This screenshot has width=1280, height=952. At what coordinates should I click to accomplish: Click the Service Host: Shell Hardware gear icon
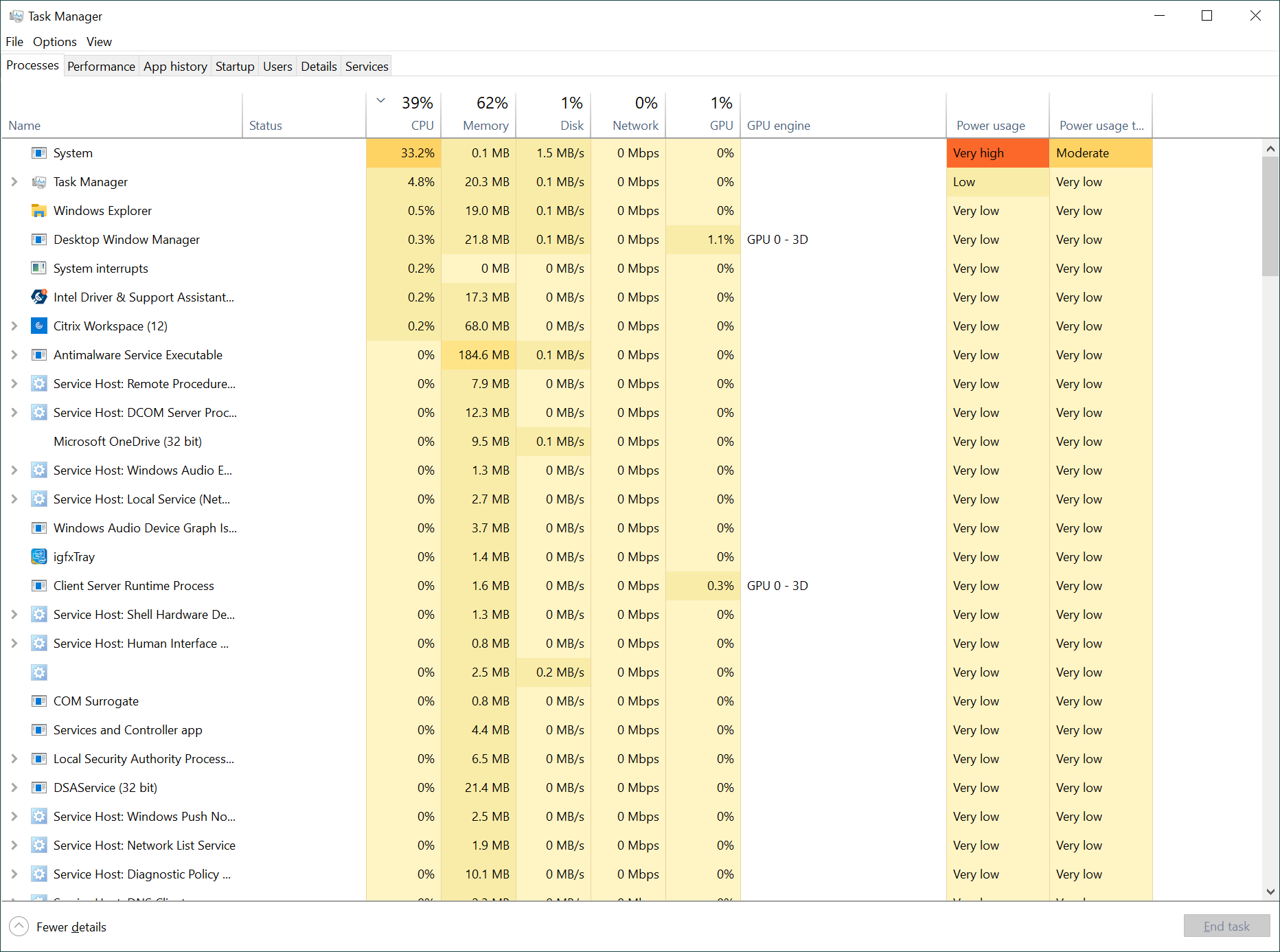click(x=39, y=615)
